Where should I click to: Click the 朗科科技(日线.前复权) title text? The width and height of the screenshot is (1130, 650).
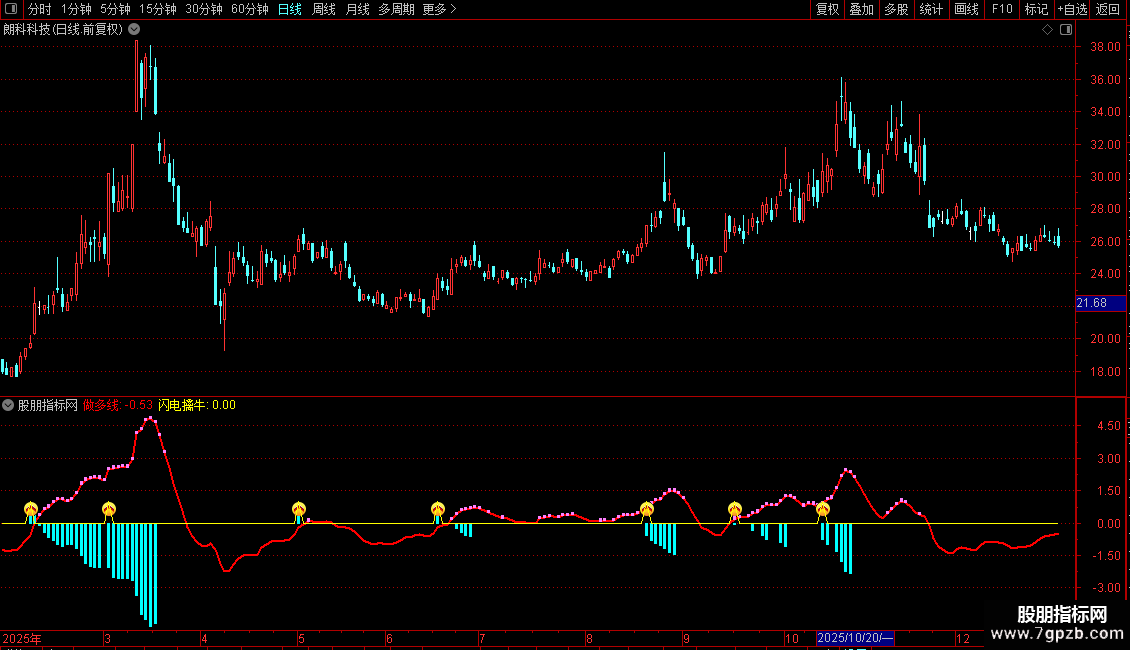point(63,30)
